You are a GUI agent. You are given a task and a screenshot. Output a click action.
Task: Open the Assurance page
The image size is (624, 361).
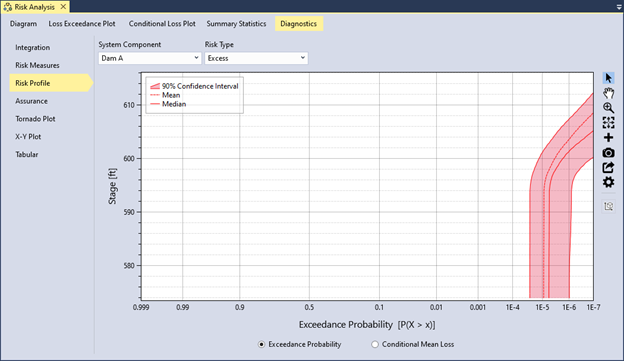pyautogui.click(x=31, y=101)
